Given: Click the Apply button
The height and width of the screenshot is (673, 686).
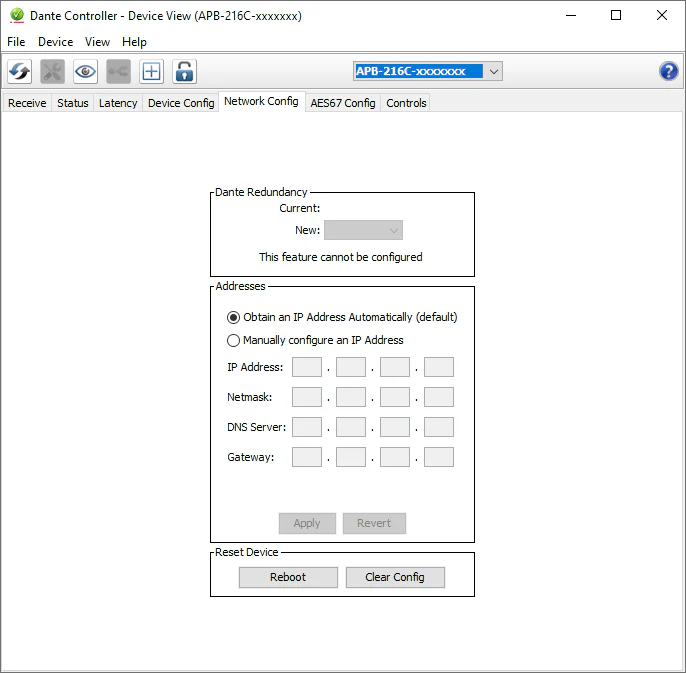Looking at the screenshot, I should coord(307,523).
